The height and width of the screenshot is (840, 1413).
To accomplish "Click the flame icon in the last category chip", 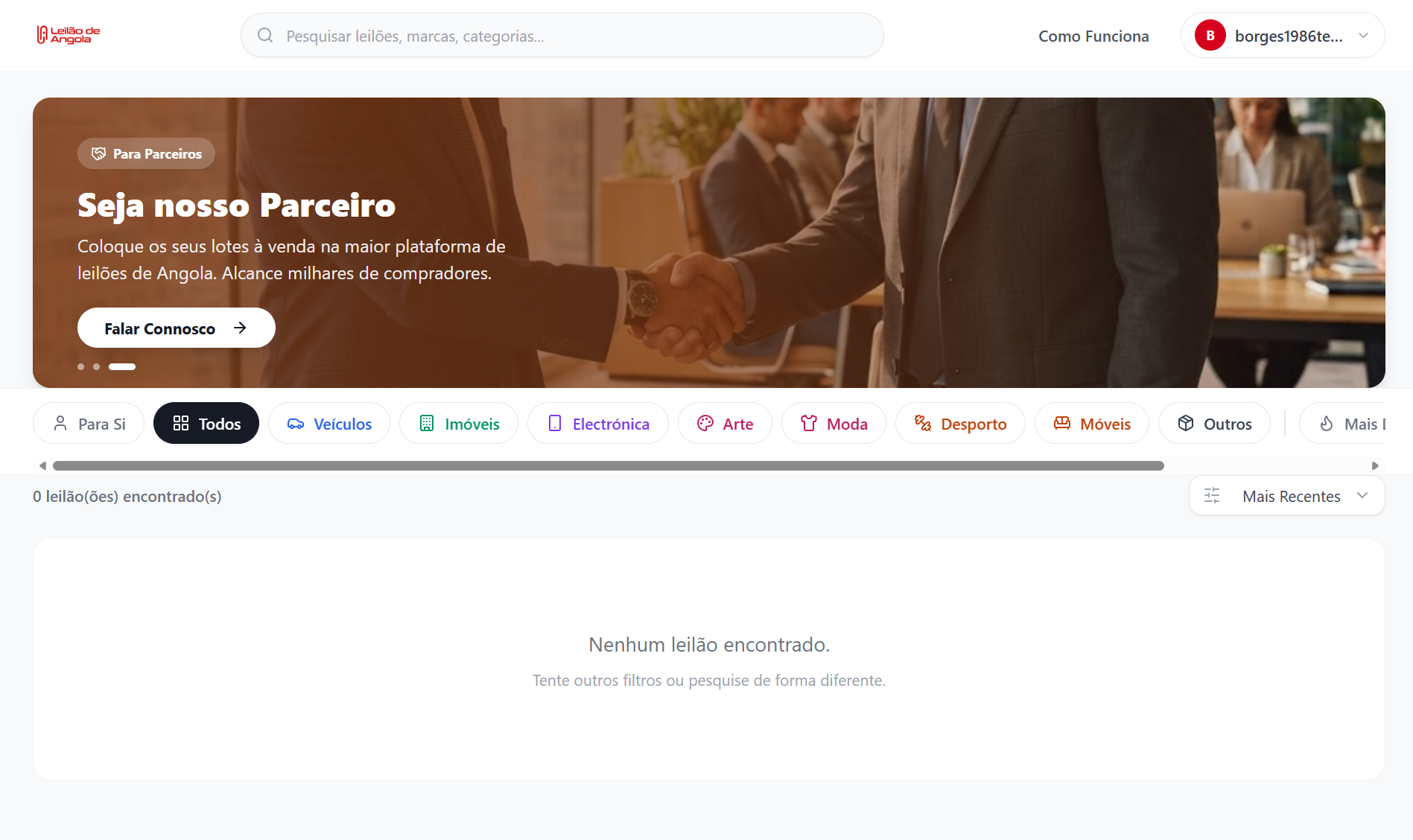I will click(1327, 424).
